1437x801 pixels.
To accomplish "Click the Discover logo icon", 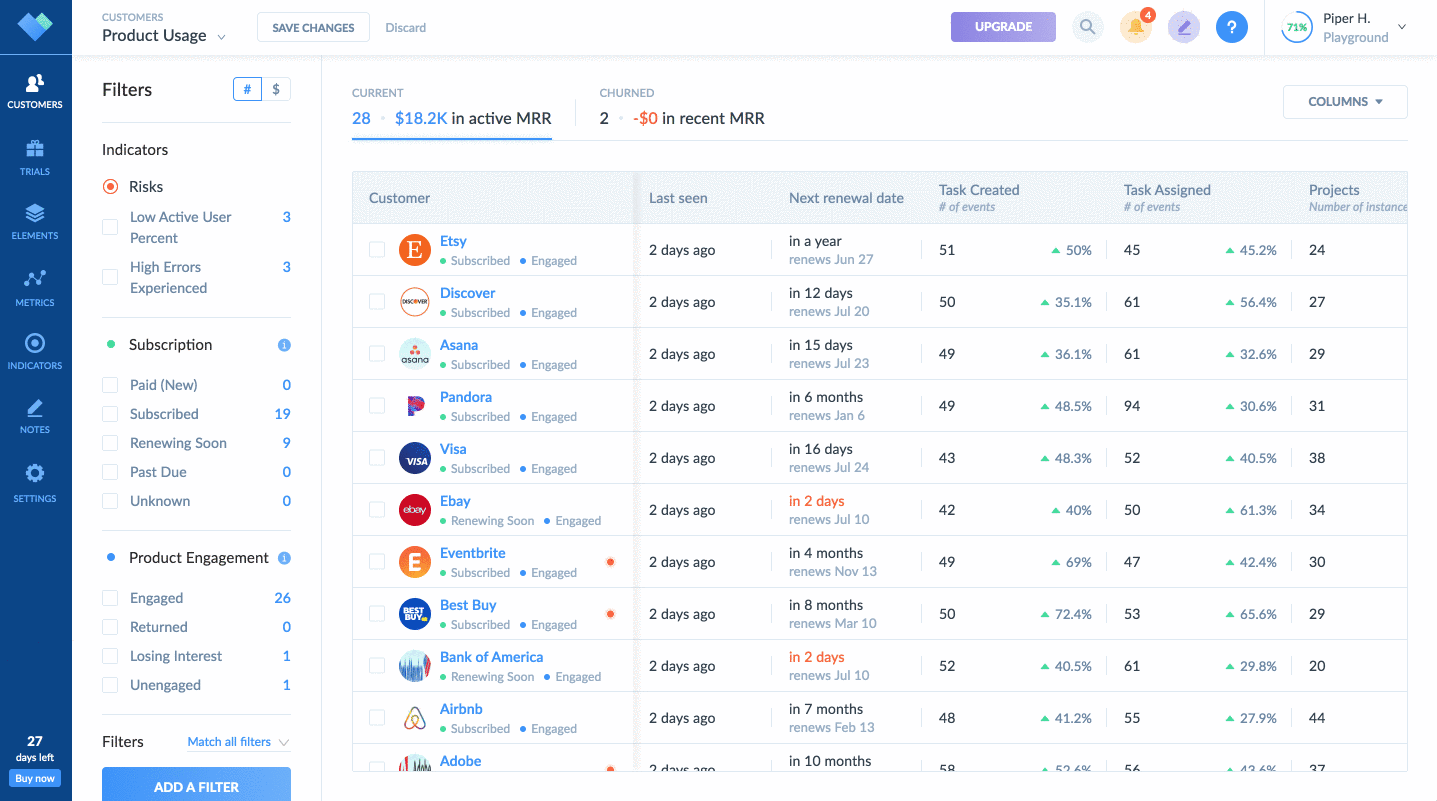I will click(415, 302).
